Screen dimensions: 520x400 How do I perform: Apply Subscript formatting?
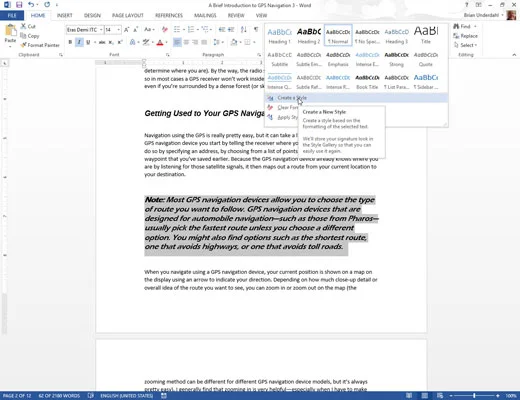tap(111, 42)
